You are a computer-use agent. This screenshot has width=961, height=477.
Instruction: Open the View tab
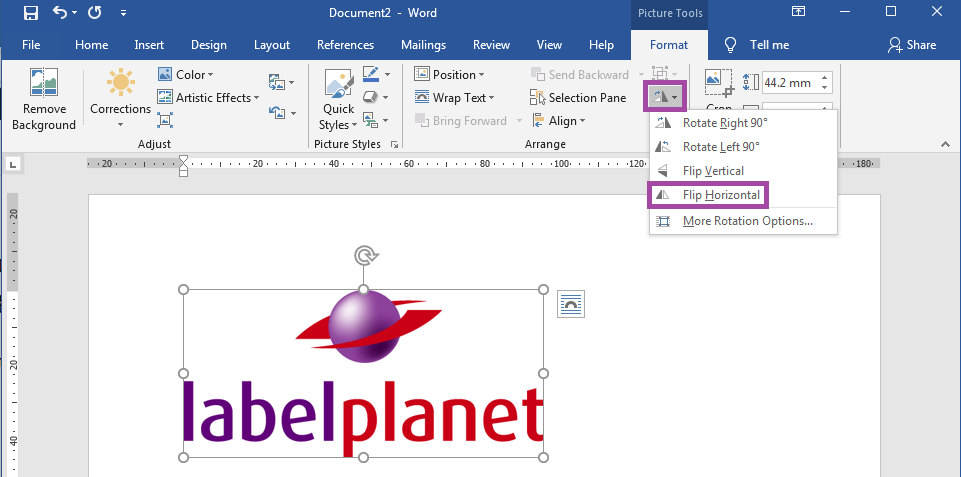549,45
